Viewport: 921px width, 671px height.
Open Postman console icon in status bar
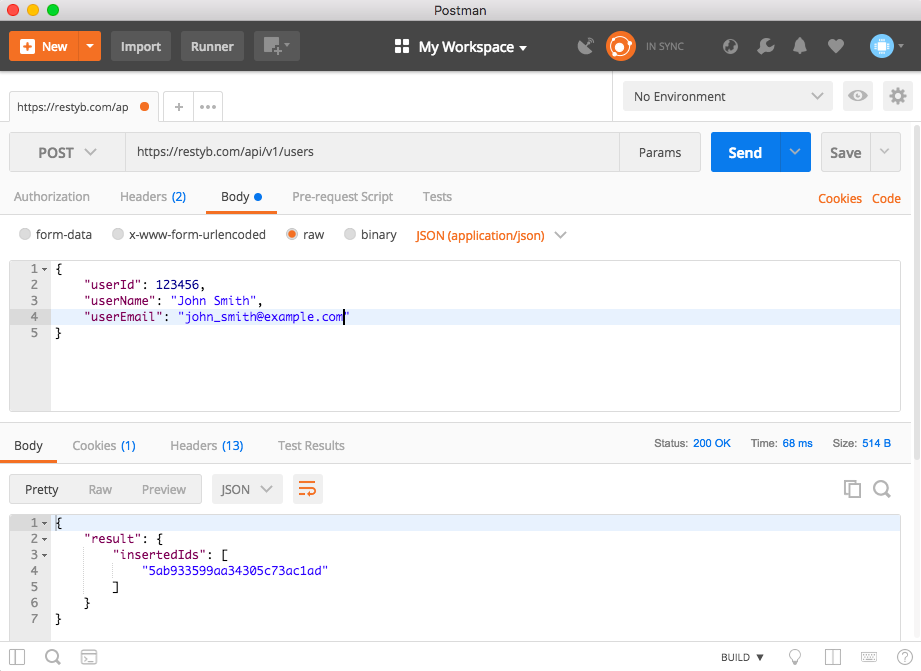89,657
